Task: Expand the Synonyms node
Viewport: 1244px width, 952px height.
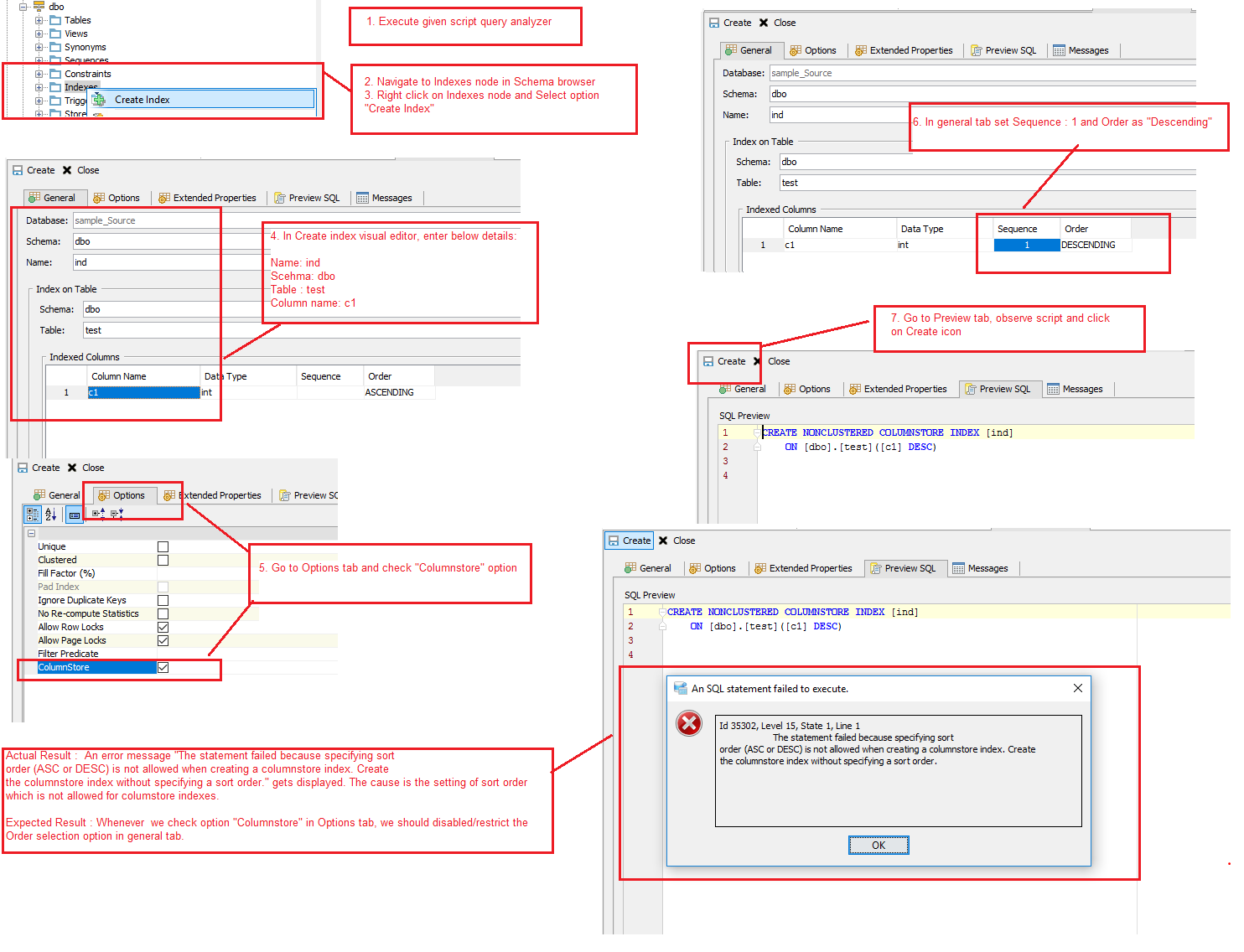Action: click(39, 47)
